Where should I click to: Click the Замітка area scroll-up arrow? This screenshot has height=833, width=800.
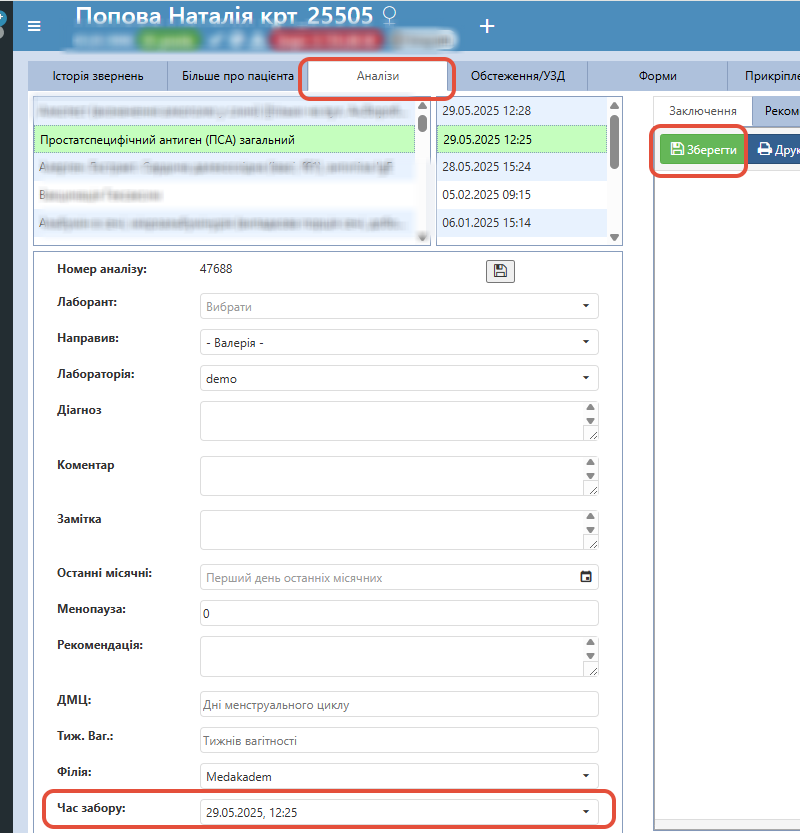coord(590,516)
